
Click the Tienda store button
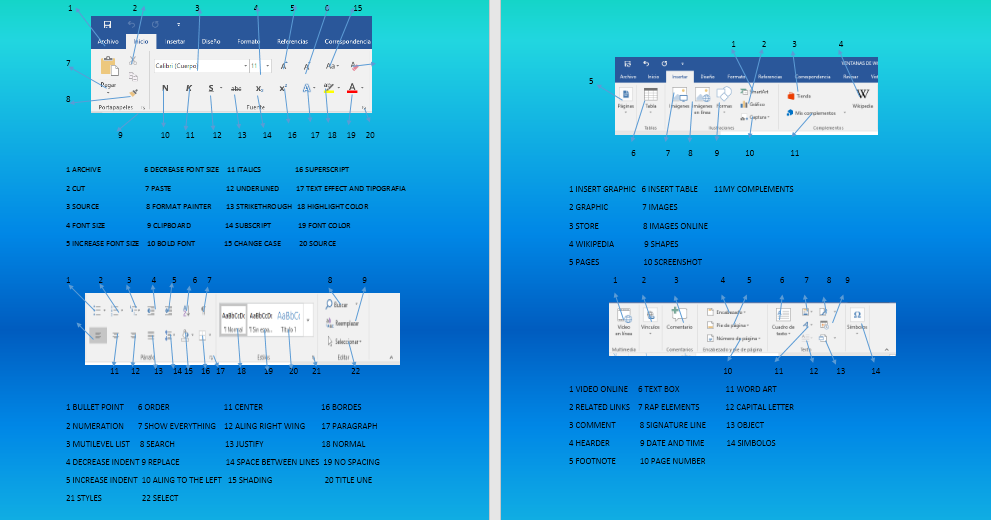tap(799, 96)
